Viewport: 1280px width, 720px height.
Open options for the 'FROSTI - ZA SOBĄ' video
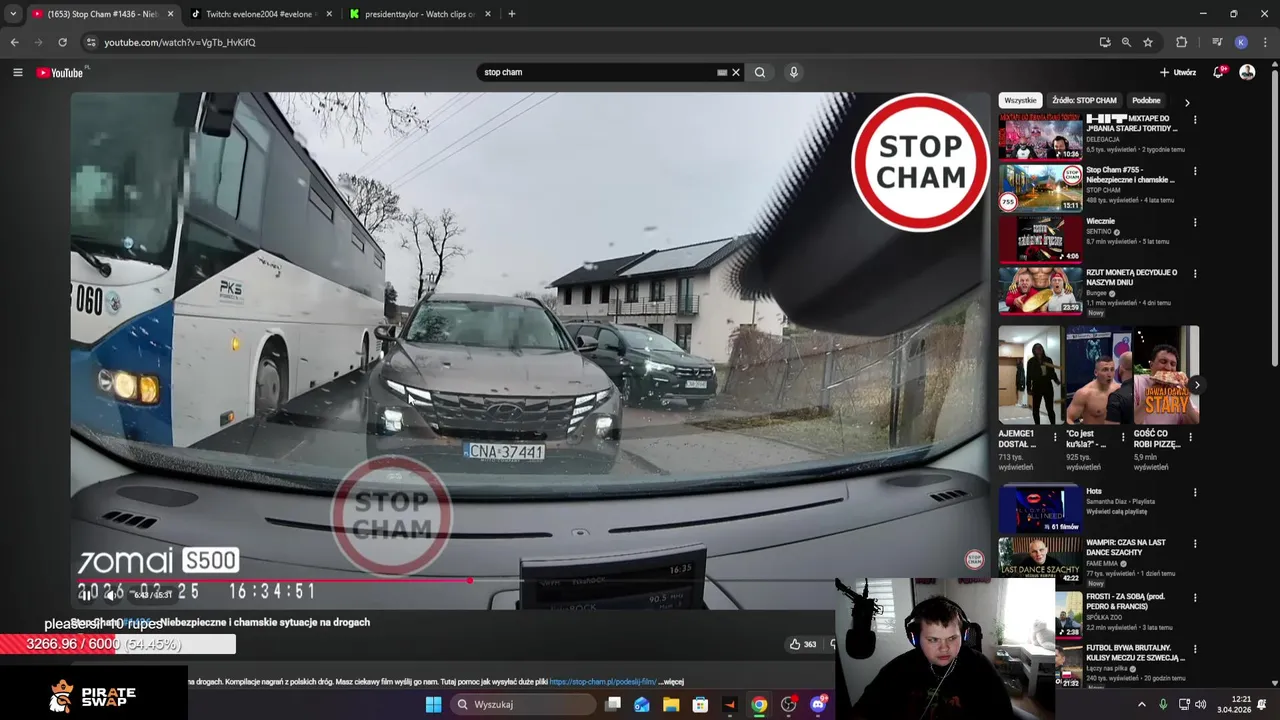point(1195,598)
